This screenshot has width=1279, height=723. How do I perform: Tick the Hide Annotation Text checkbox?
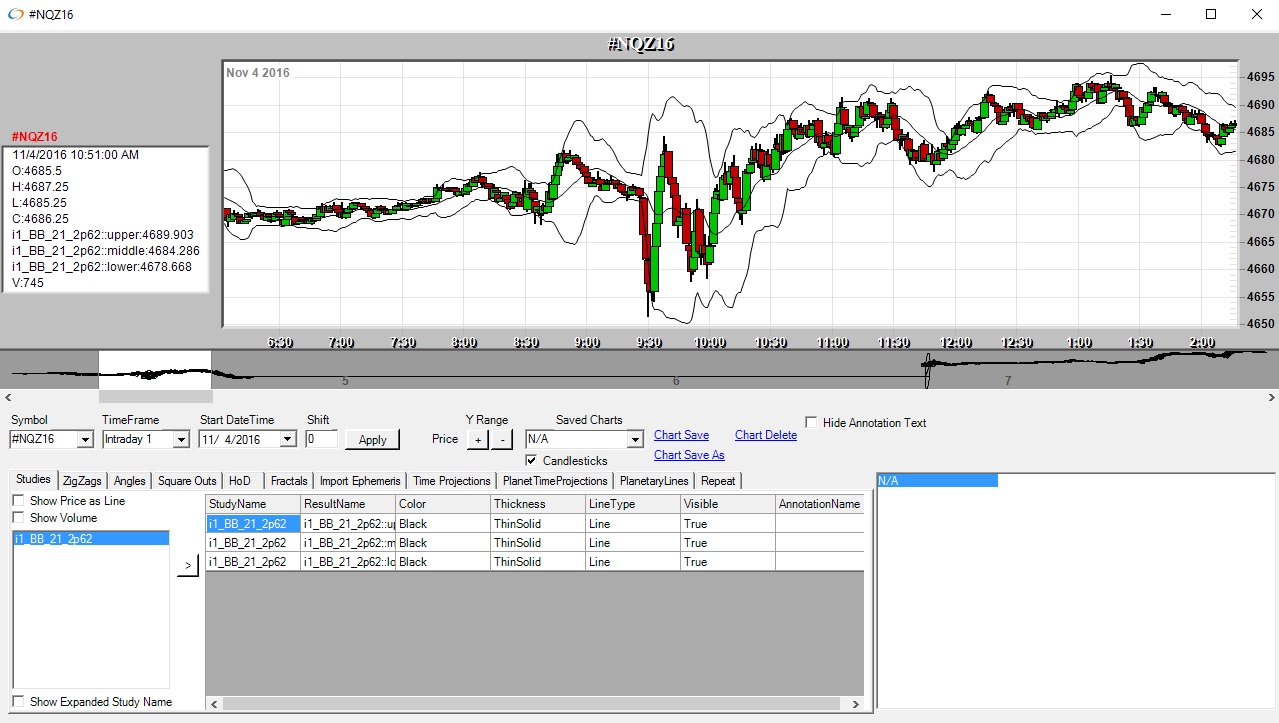(812, 423)
